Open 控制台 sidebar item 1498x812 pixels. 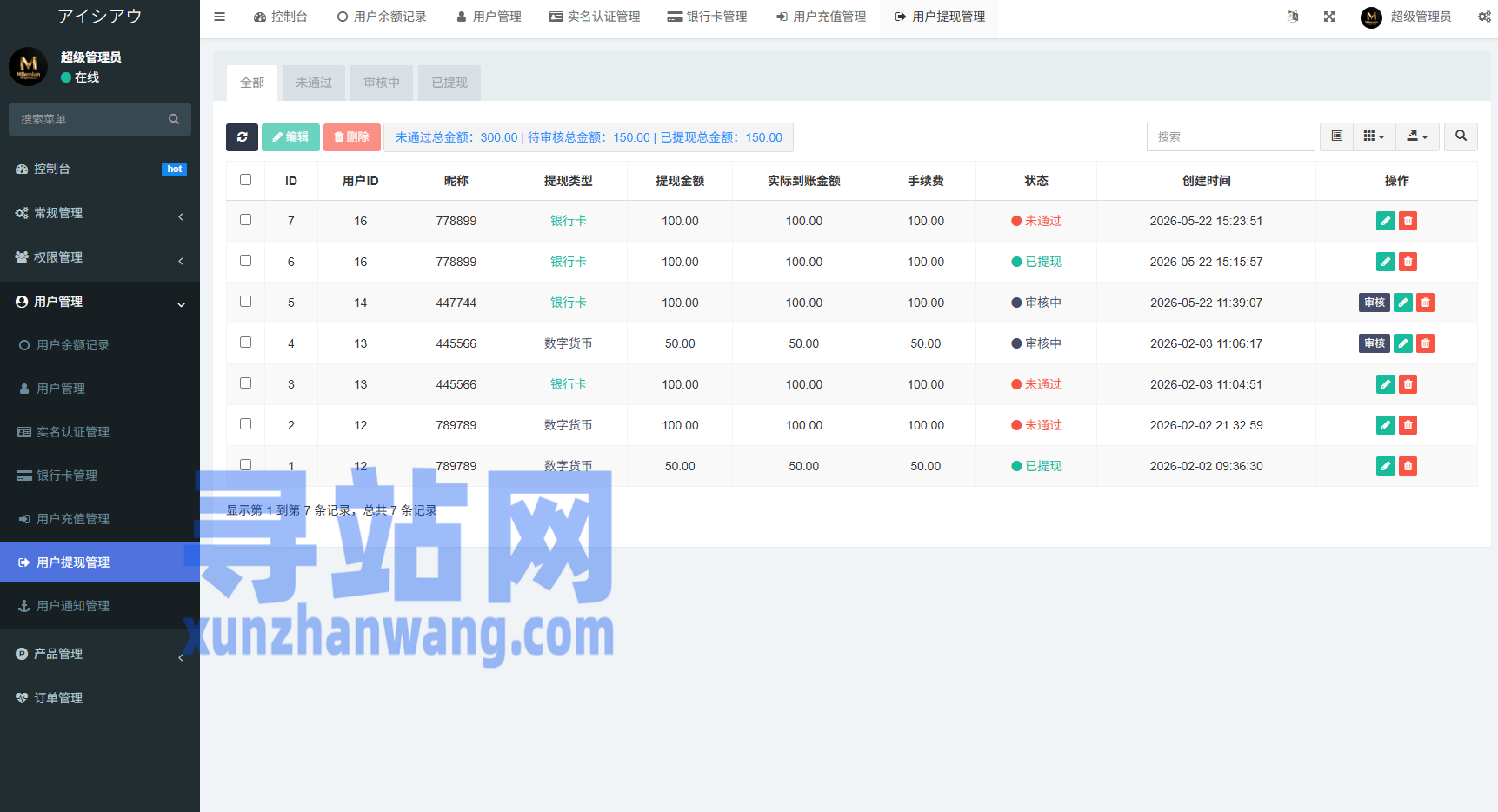click(x=100, y=169)
